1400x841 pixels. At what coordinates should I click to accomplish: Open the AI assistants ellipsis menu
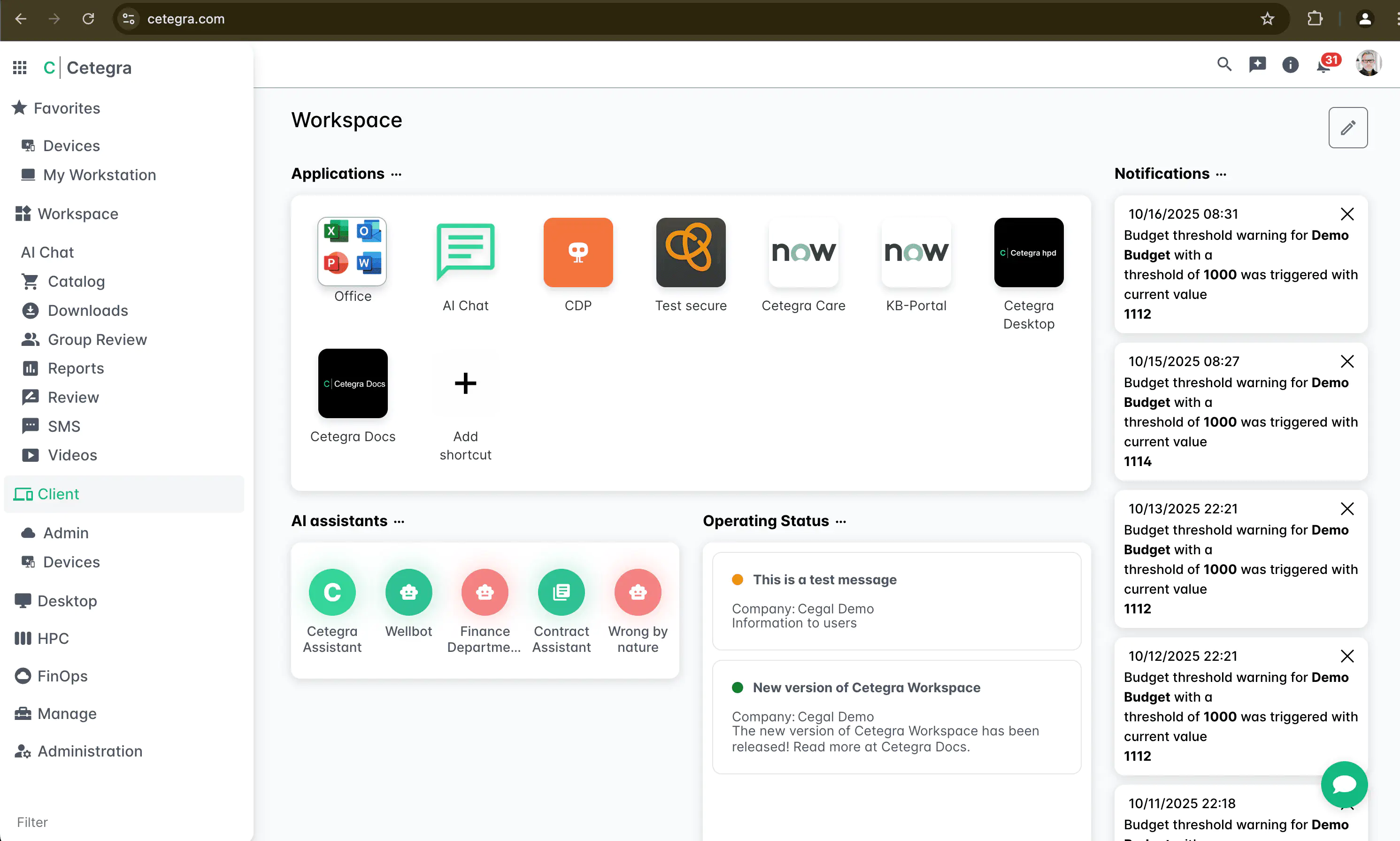(x=399, y=522)
